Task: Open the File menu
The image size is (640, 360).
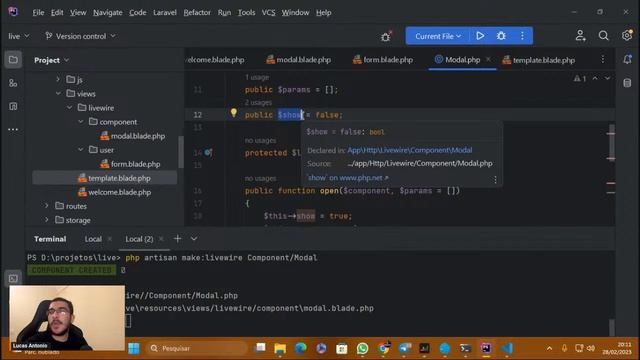Action: click(38, 13)
